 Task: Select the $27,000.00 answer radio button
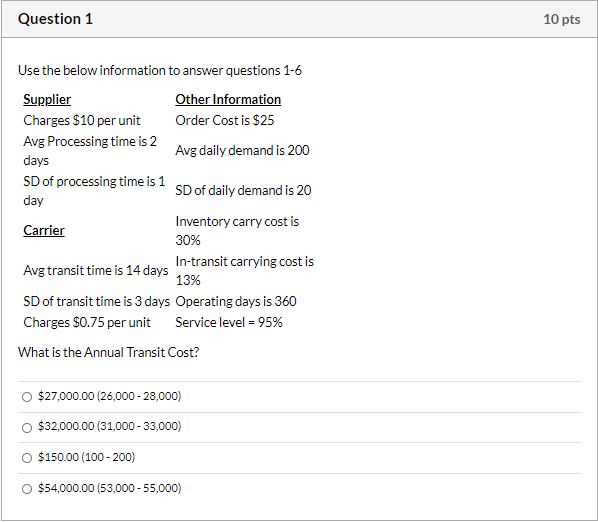click(x=27, y=397)
